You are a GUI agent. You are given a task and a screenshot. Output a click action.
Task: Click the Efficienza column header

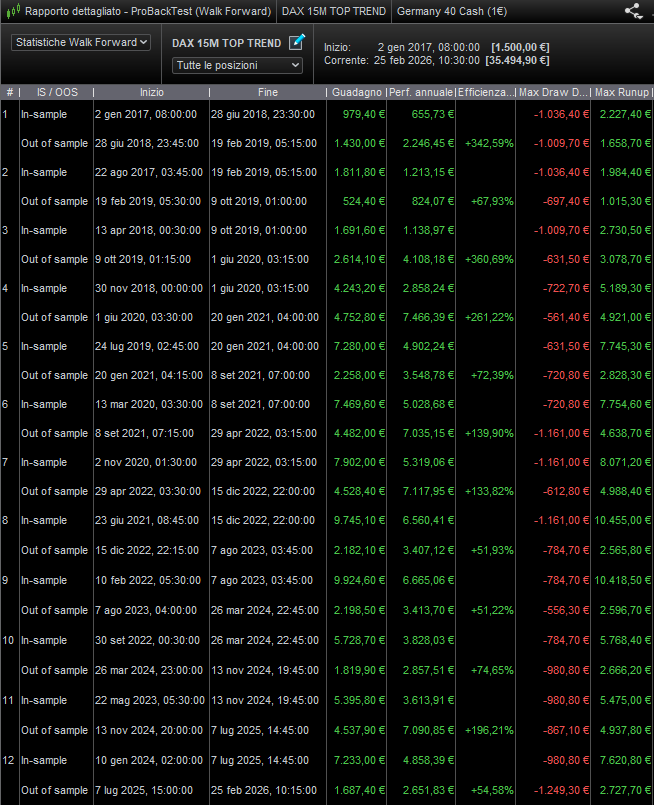(485, 93)
